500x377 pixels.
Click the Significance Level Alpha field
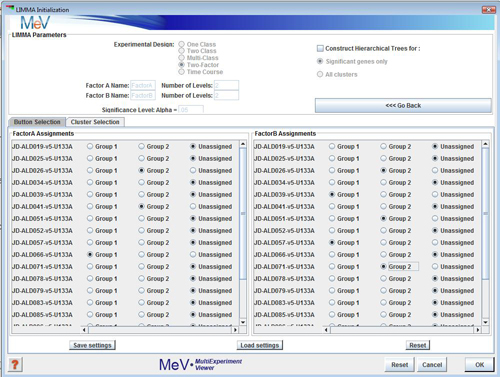coord(191,110)
